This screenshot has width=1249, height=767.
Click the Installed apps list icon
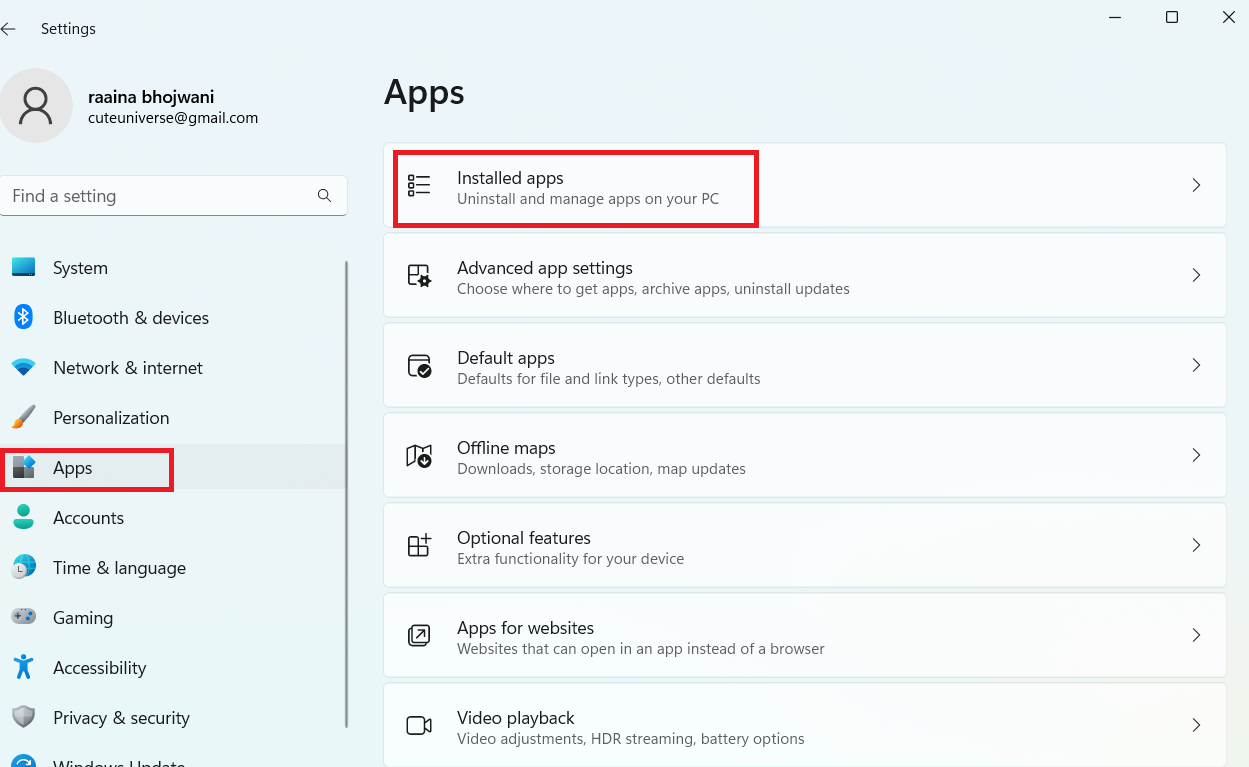[419, 185]
